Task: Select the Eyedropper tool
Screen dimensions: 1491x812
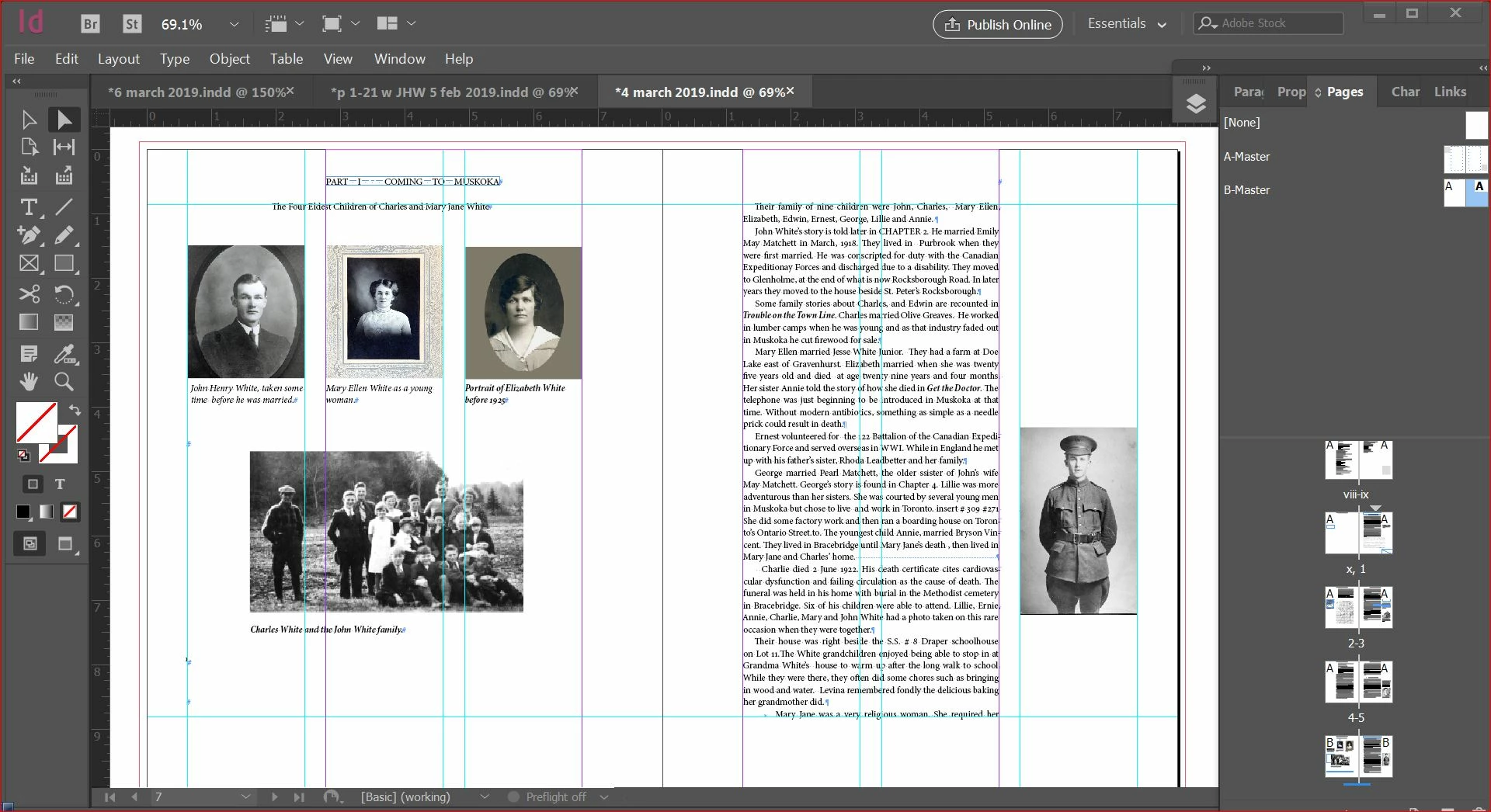Action: [64, 354]
